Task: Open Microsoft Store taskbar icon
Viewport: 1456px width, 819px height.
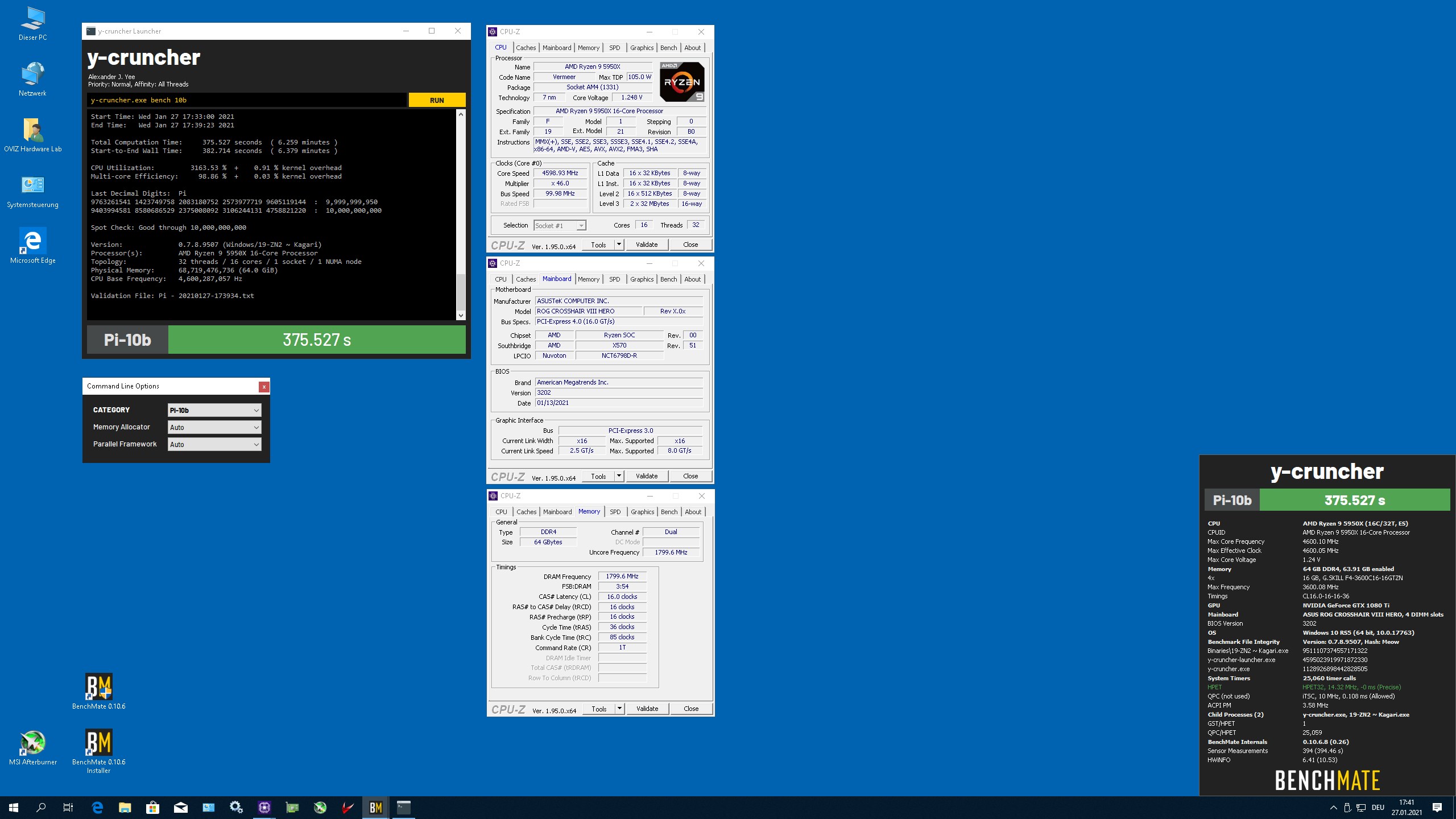Action: [152, 808]
